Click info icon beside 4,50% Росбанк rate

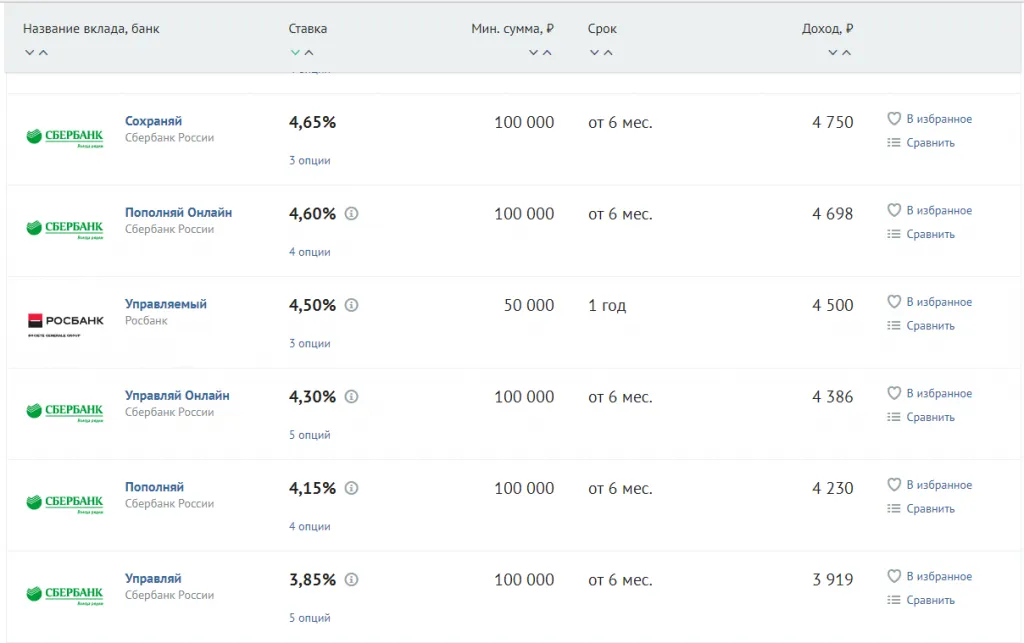(x=351, y=305)
